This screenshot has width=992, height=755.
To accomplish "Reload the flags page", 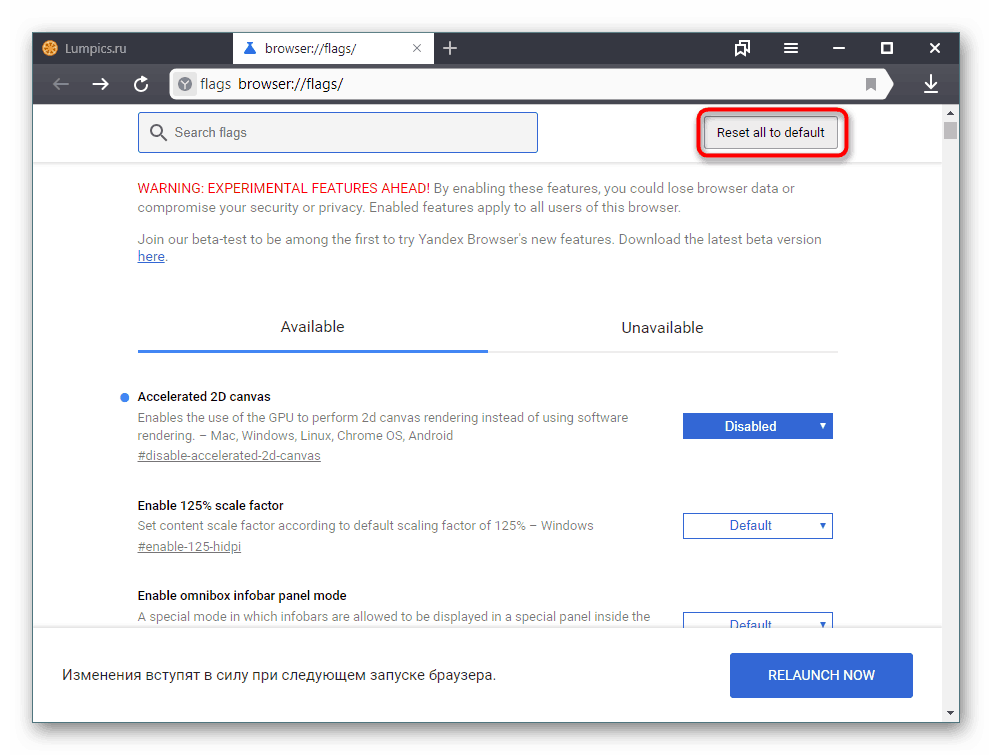I will [140, 84].
